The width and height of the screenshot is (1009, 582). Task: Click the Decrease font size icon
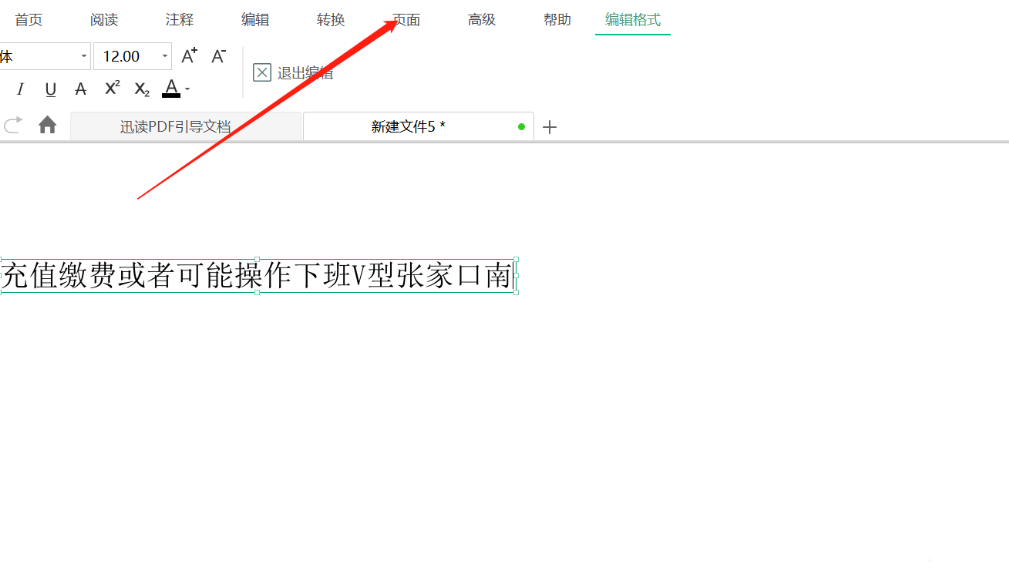[x=217, y=56]
